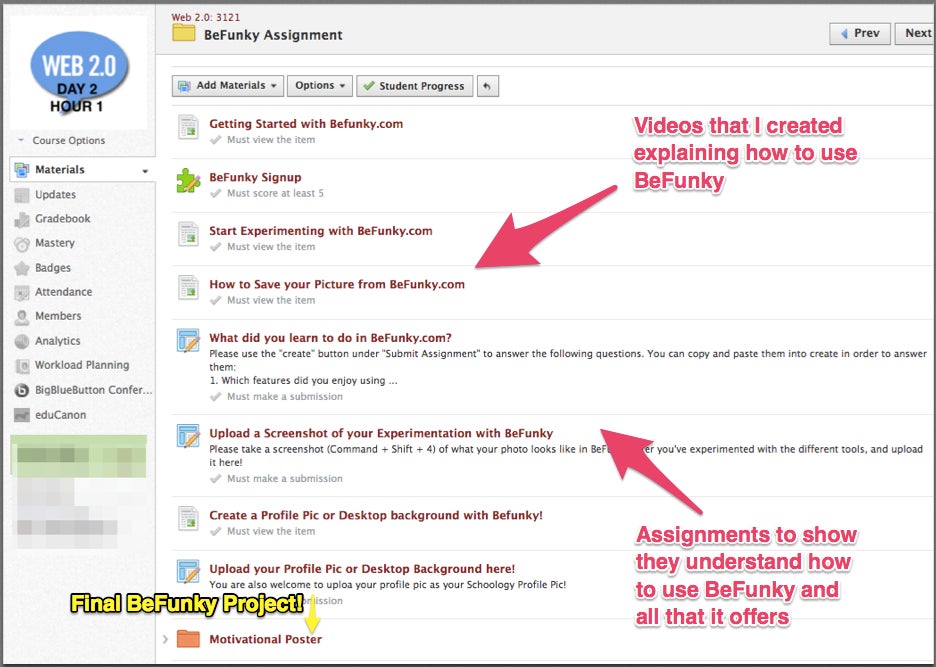Expand the Course Options menu
This screenshot has width=936, height=667.
[x=61, y=140]
